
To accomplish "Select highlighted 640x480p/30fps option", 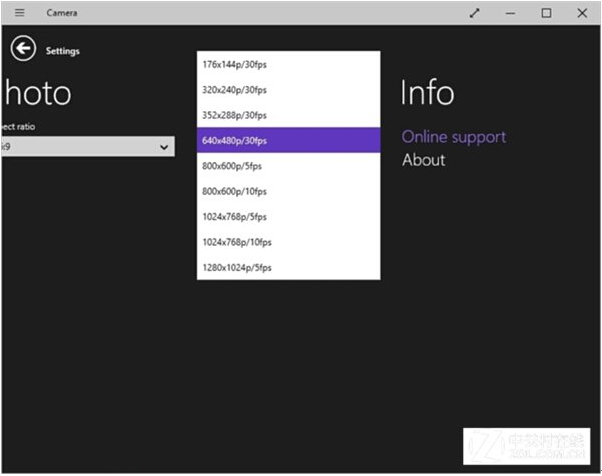I will (288, 140).
